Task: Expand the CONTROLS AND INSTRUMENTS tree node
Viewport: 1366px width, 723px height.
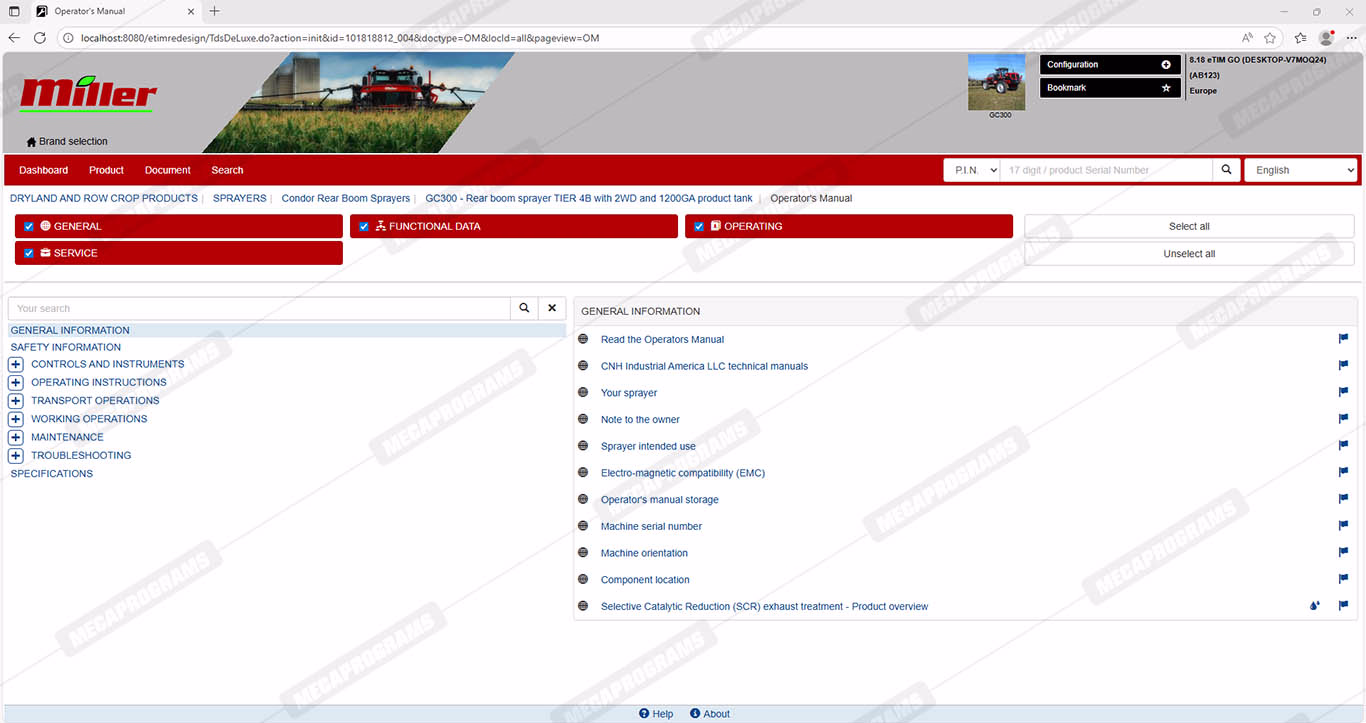Action: 16,365
